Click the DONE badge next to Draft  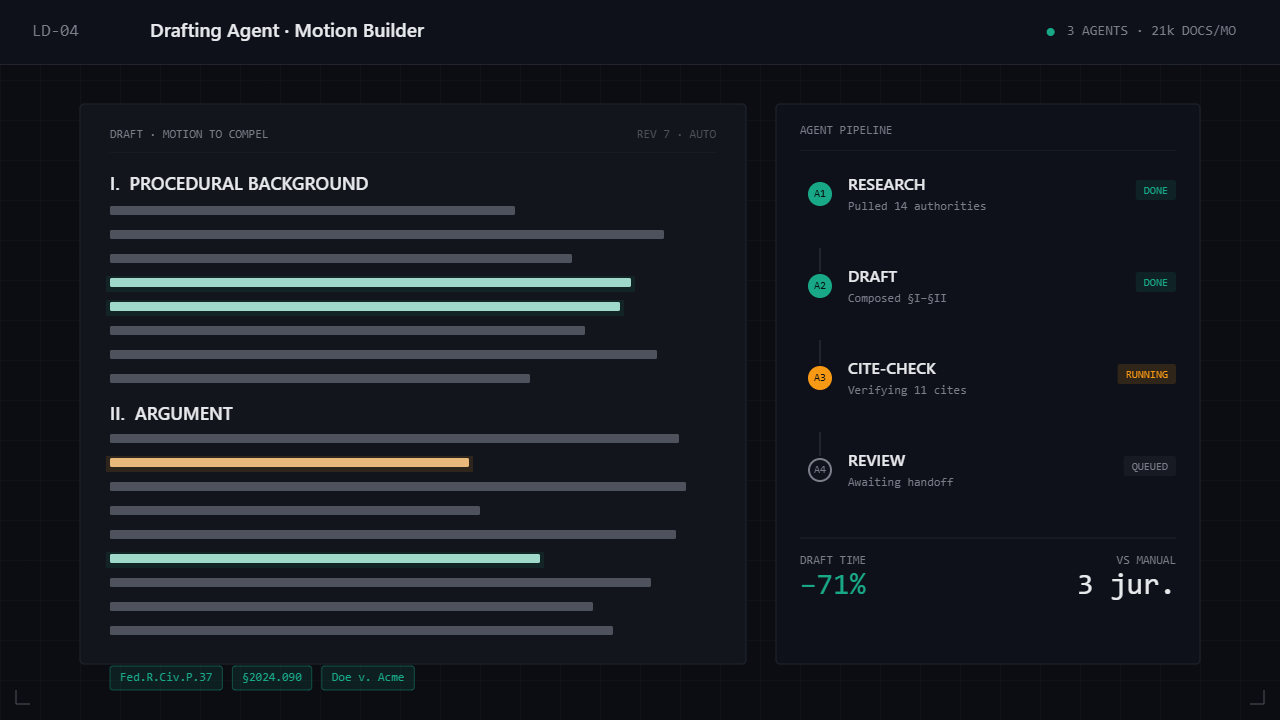pos(1155,282)
